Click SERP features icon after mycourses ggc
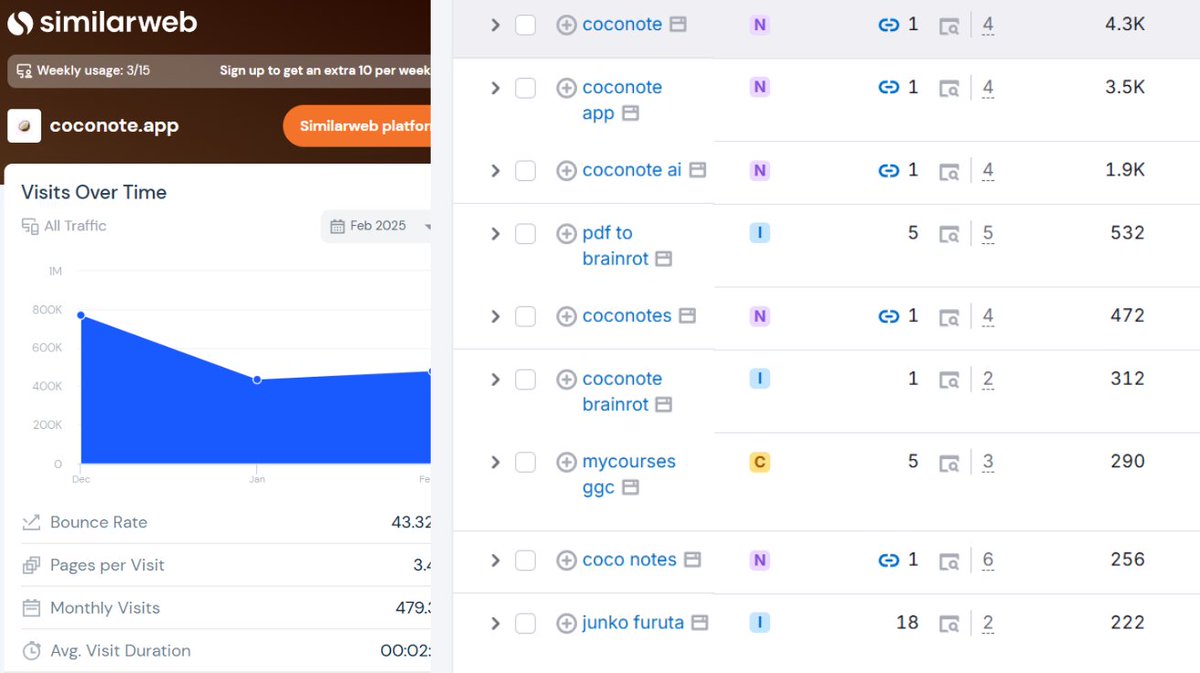The width and height of the screenshot is (1200, 673). 630,488
